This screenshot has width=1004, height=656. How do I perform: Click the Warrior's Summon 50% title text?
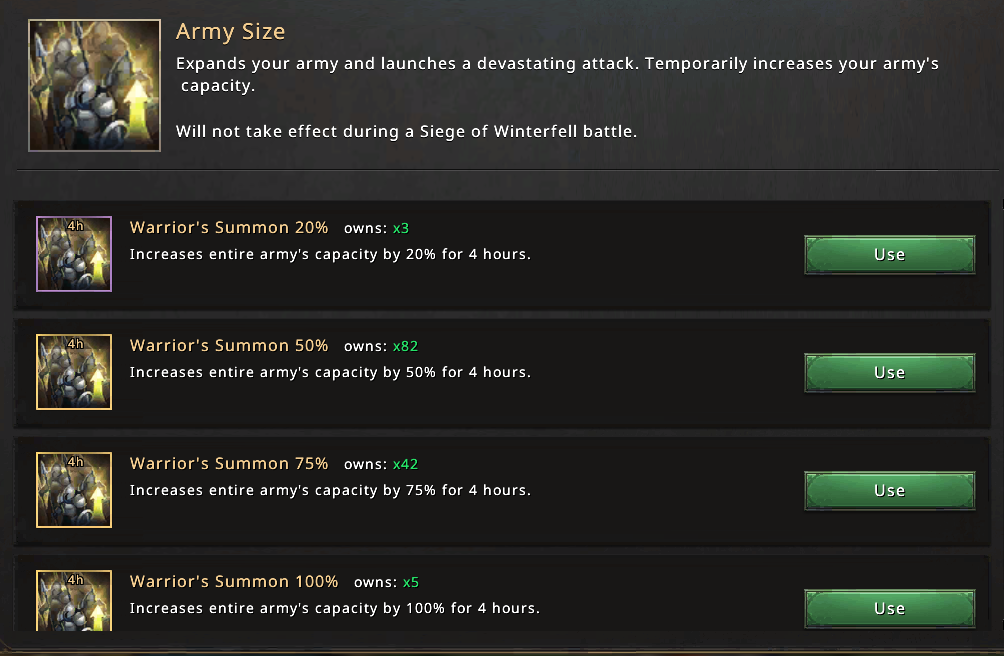point(229,346)
